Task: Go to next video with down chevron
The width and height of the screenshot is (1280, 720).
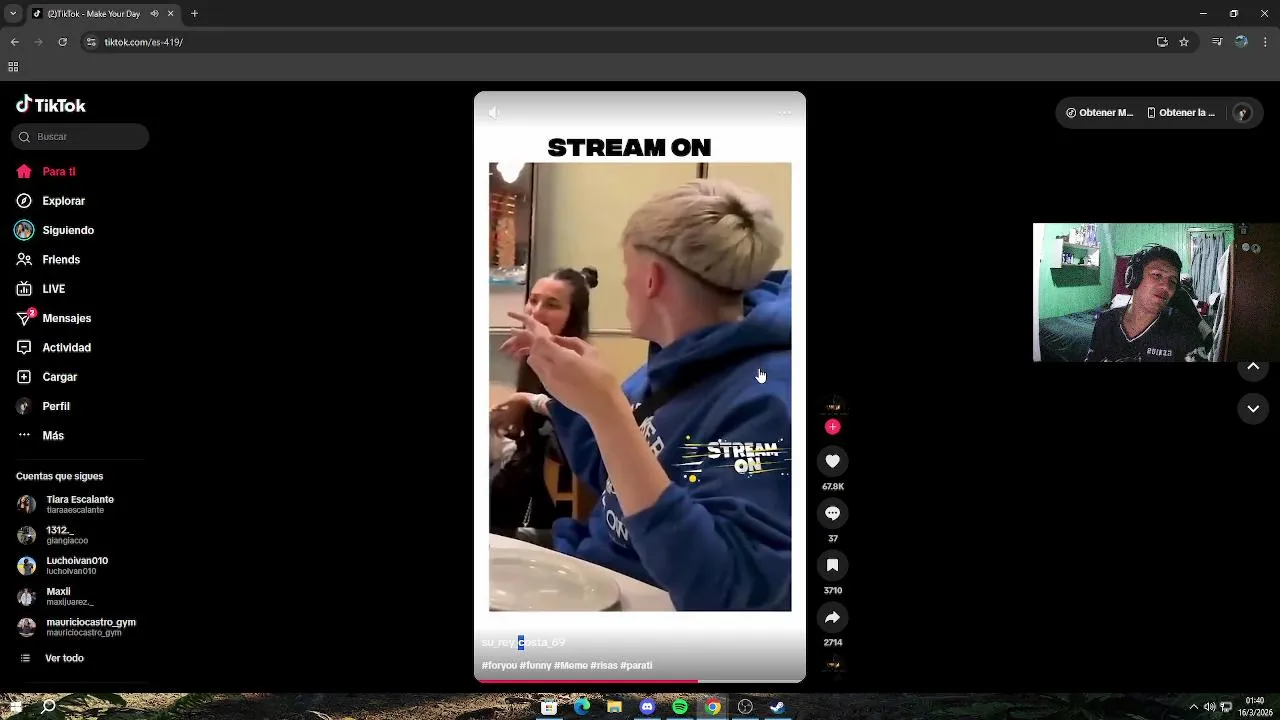Action: (x=1253, y=409)
